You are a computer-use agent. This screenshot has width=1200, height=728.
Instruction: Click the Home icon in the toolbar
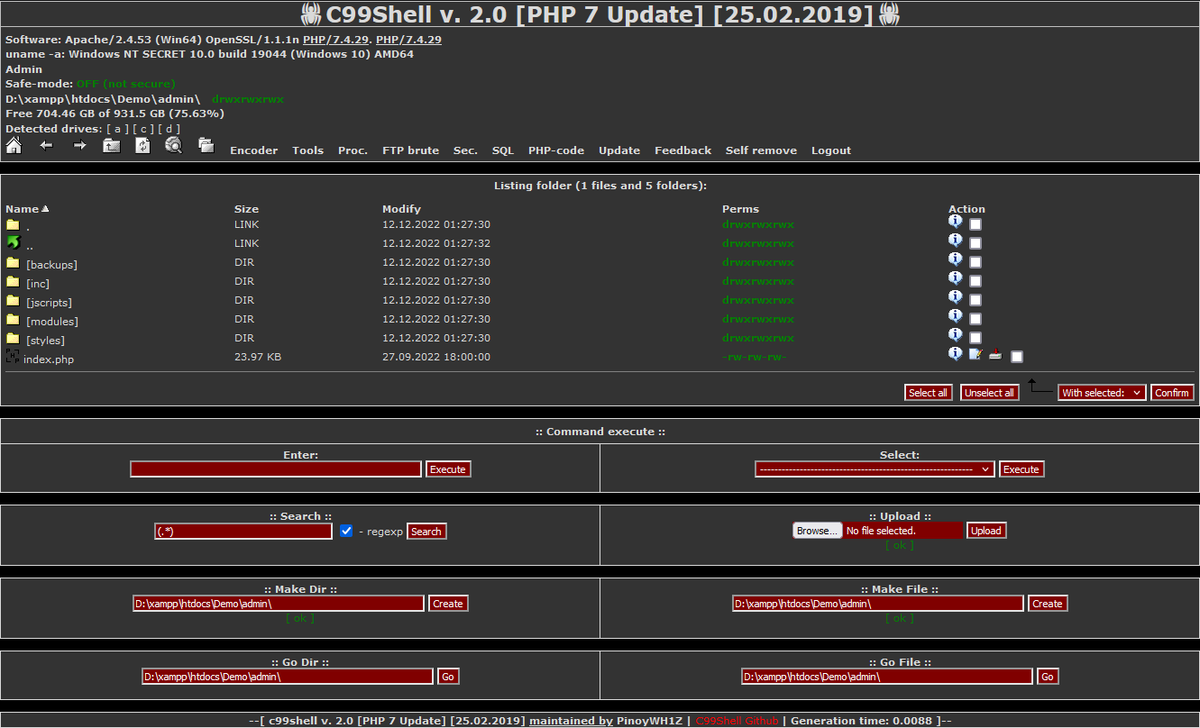[13, 145]
